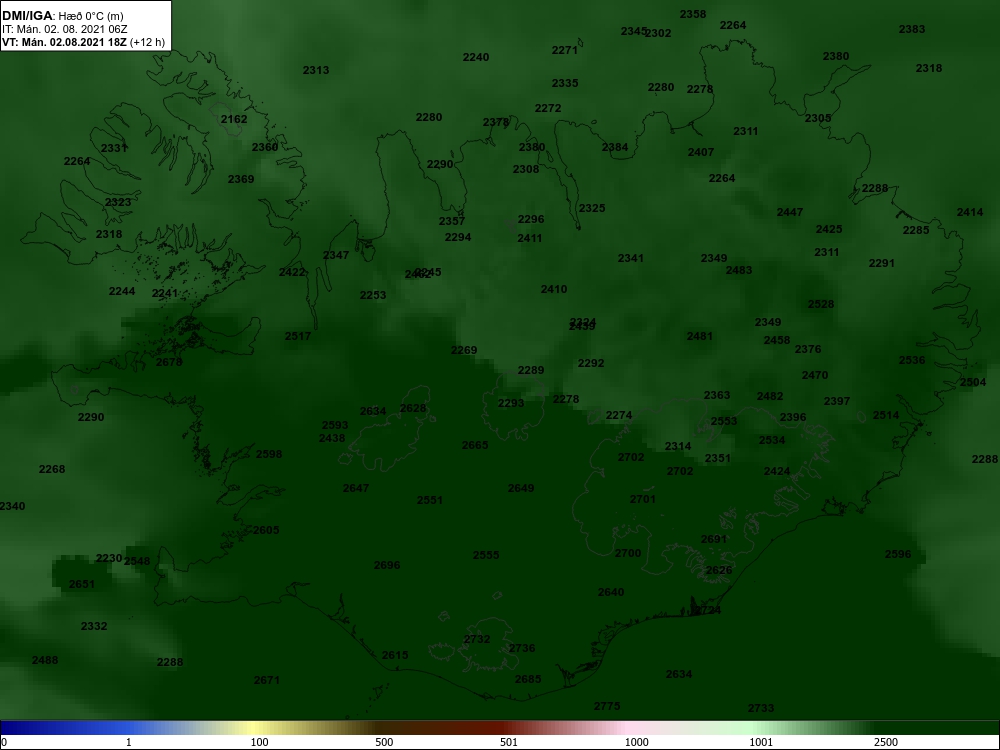This screenshot has width=1000, height=750.
Task: Pick the map value 2240
Action: pos(476,57)
